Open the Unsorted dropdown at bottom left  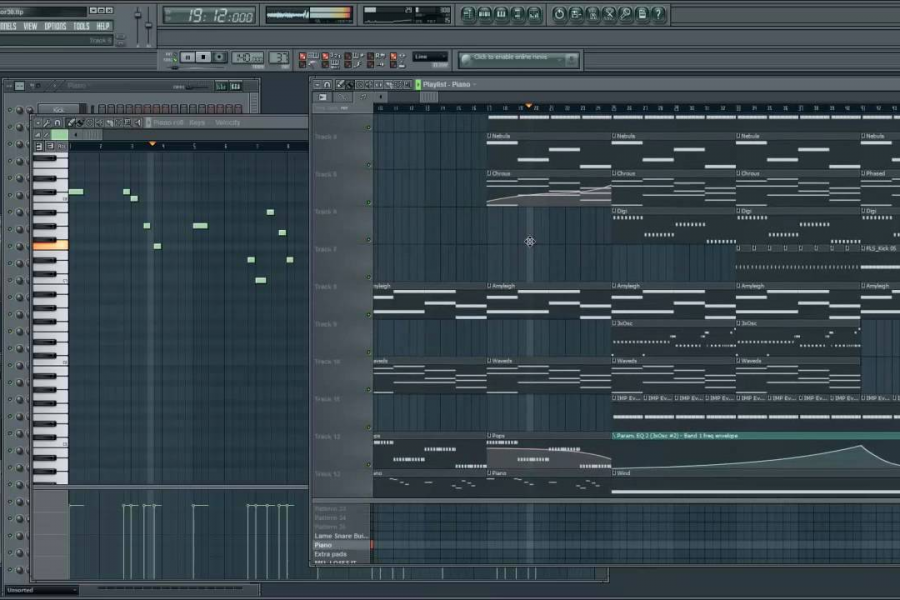pos(41,590)
